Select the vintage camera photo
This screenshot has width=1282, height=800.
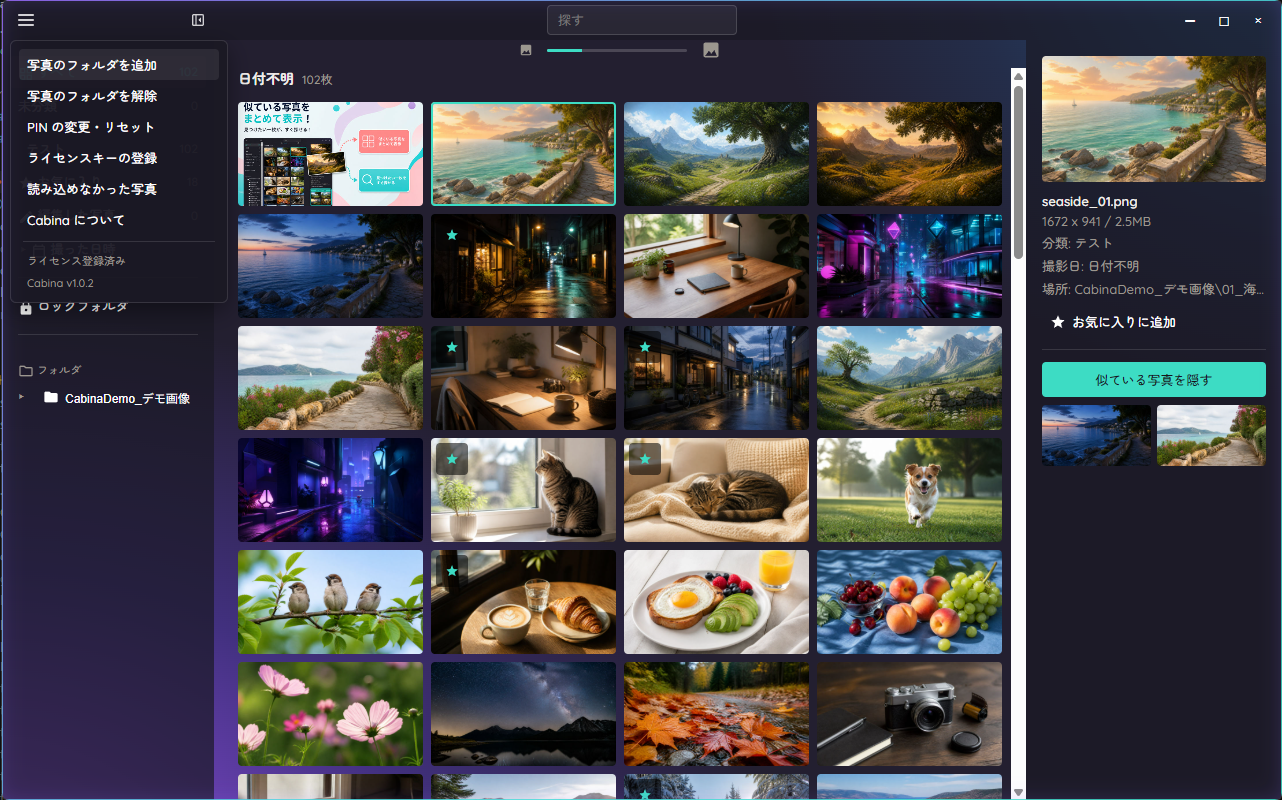pos(909,714)
